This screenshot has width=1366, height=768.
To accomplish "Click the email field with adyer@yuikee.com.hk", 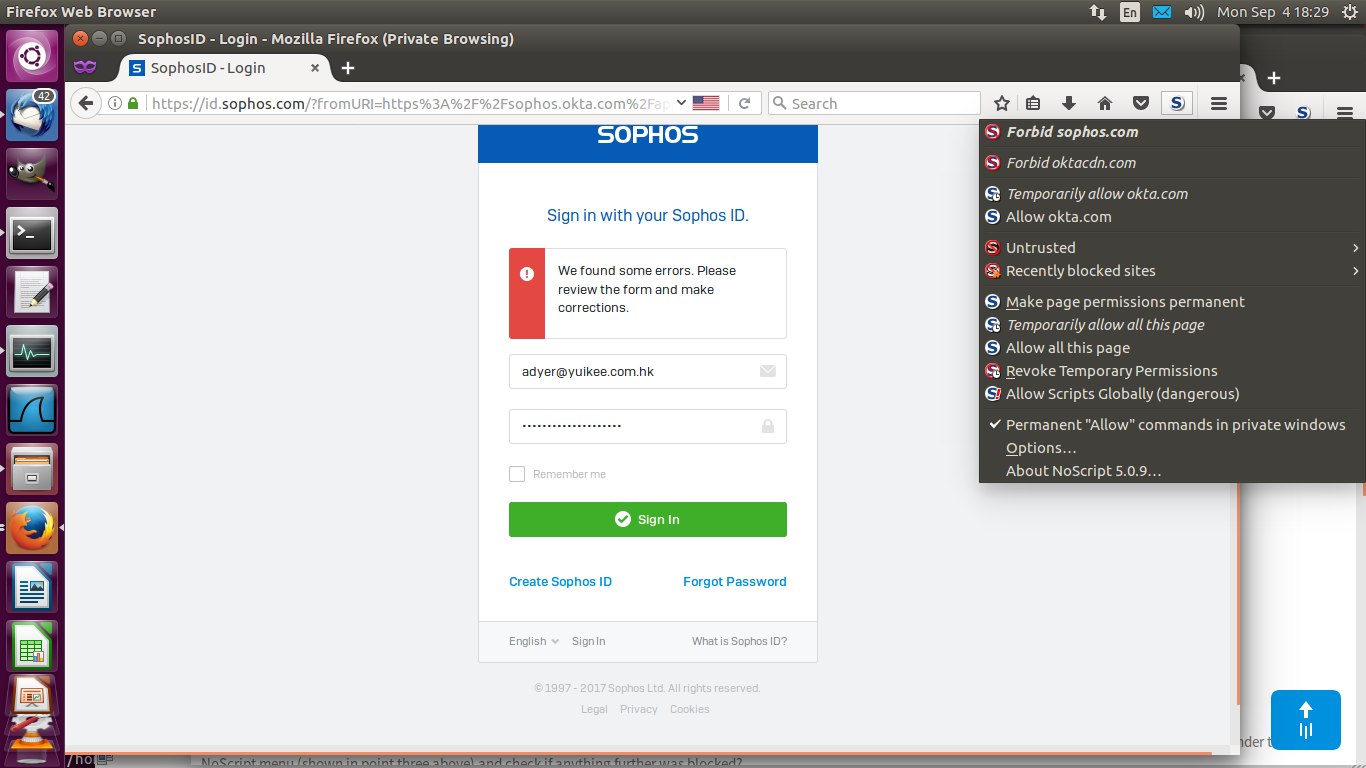I will (648, 371).
